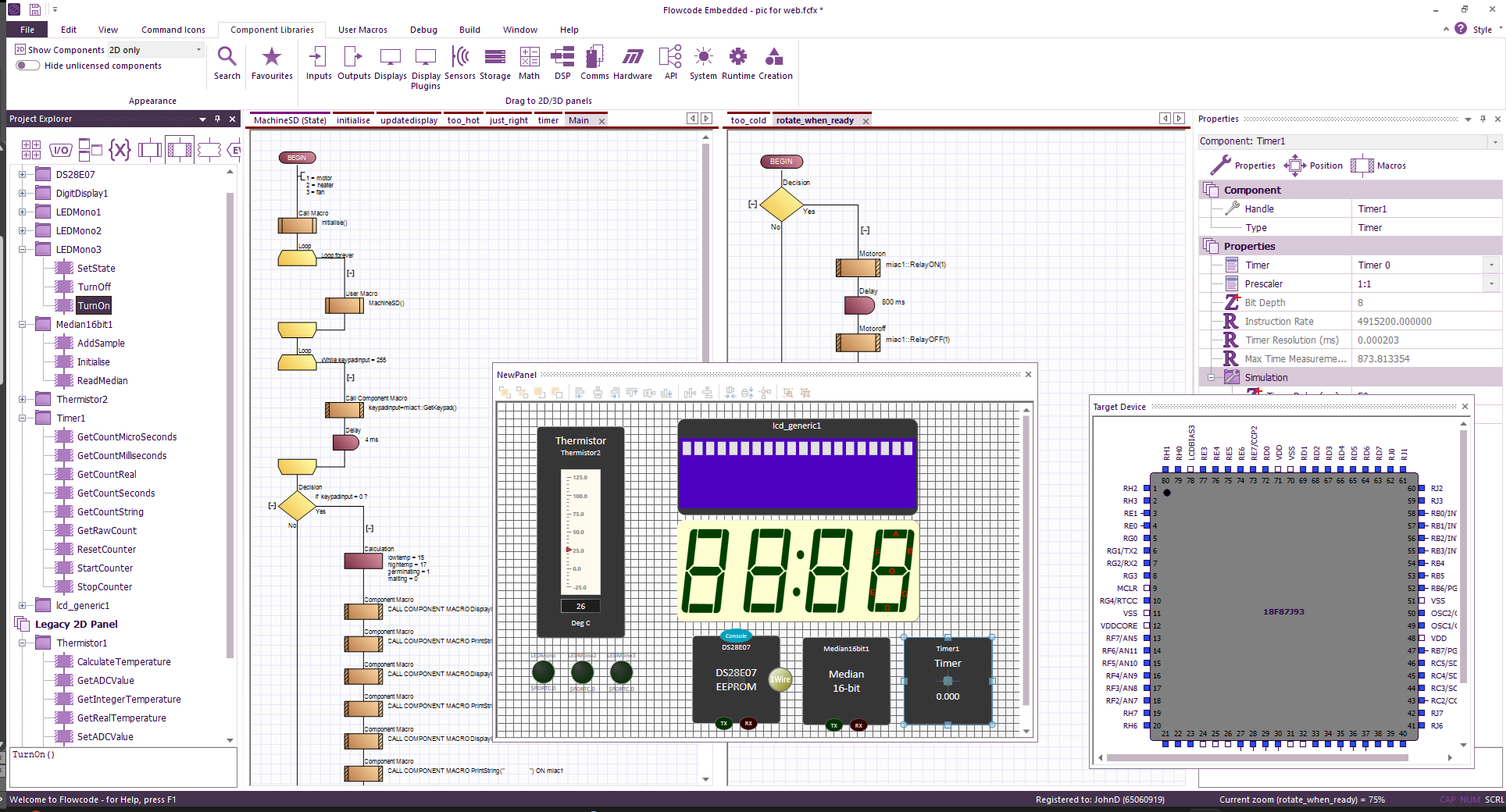Select StartCounter macro under Timer1
This screenshot has width=1506, height=812.
tap(105, 568)
